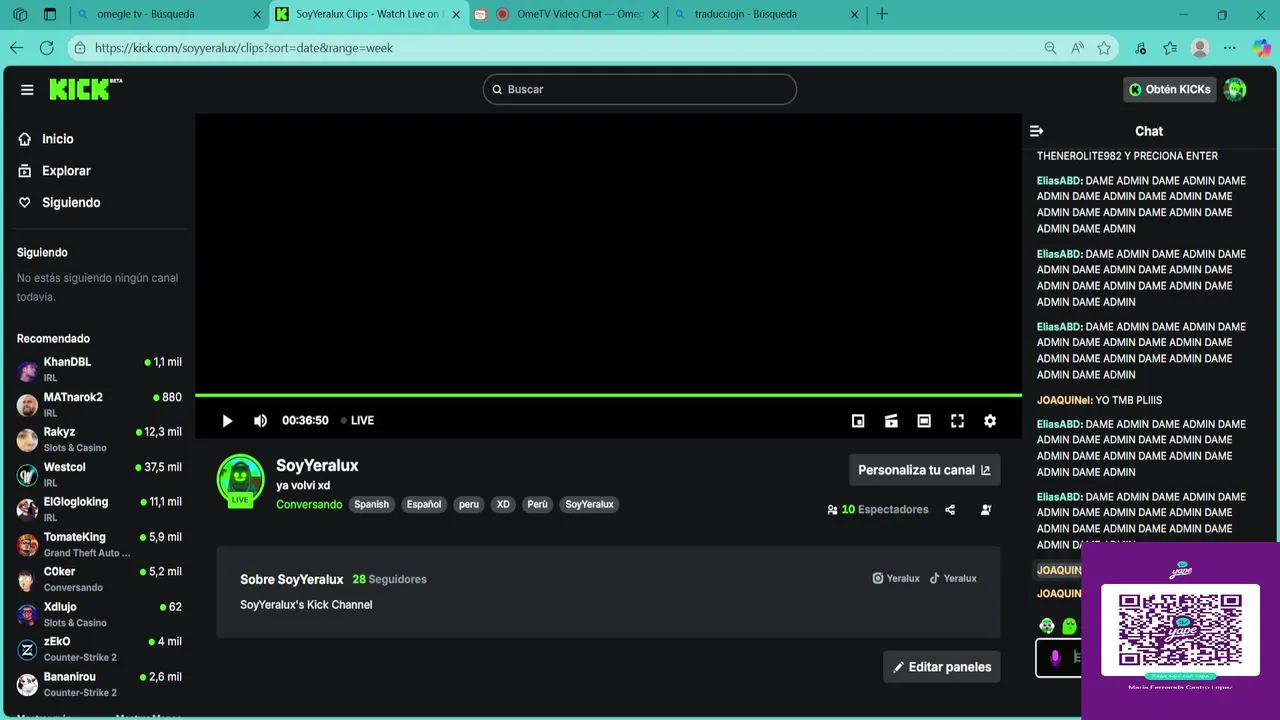This screenshot has width=1280, height=720.
Task: Jump to LIVE in the player
Action: point(357,421)
